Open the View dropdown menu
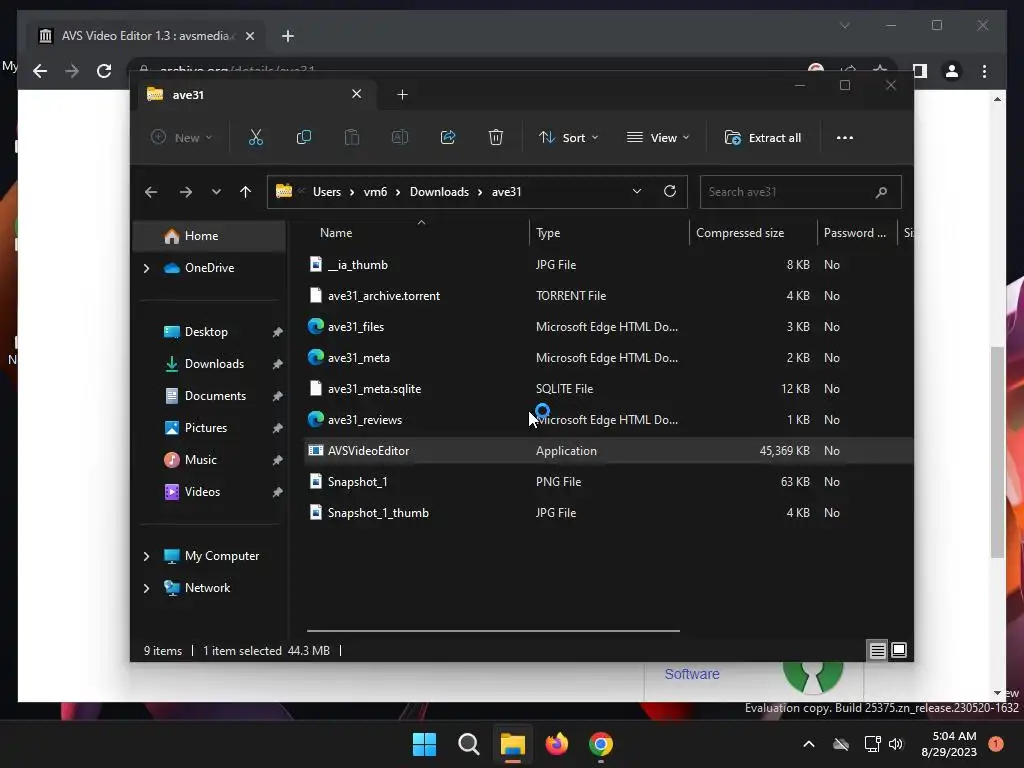This screenshot has height=768, width=1024. (x=658, y=137)
